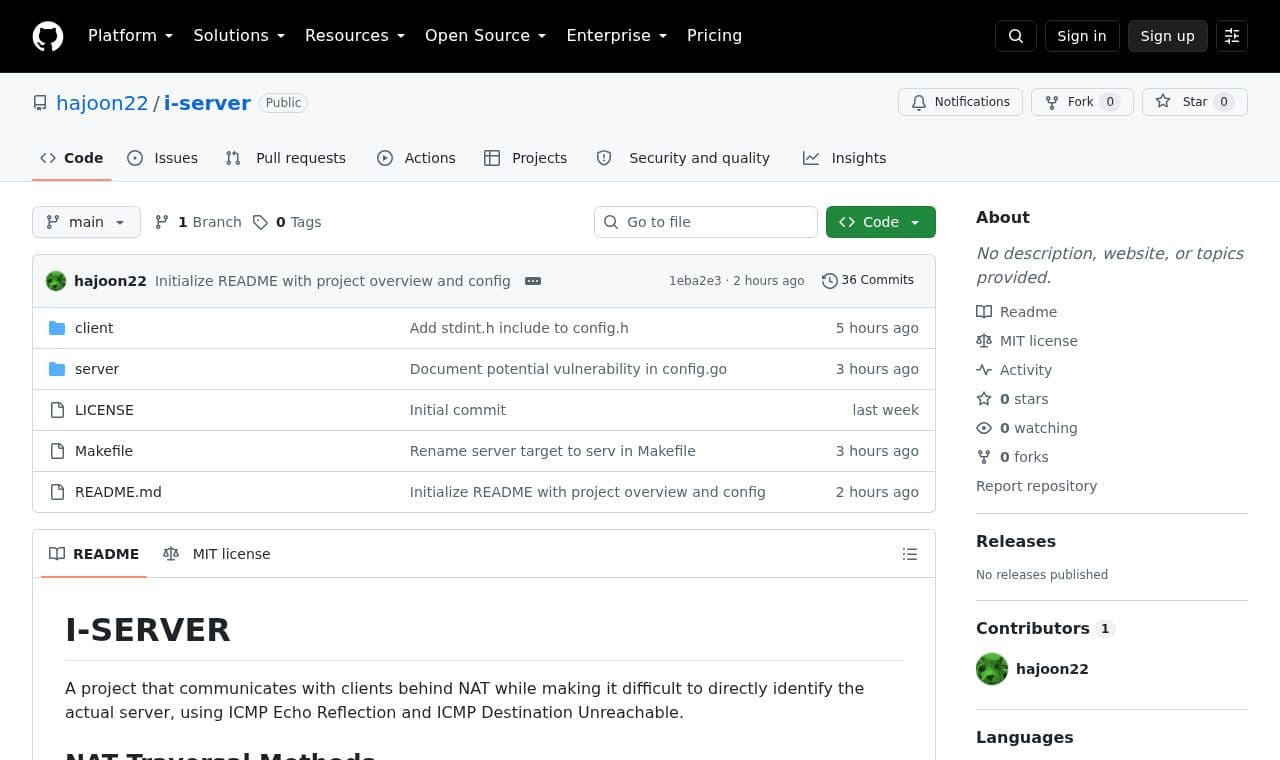Viewport: 1280px width, 760px height.
Task: View the 0 Tags link
Action: 287,222
